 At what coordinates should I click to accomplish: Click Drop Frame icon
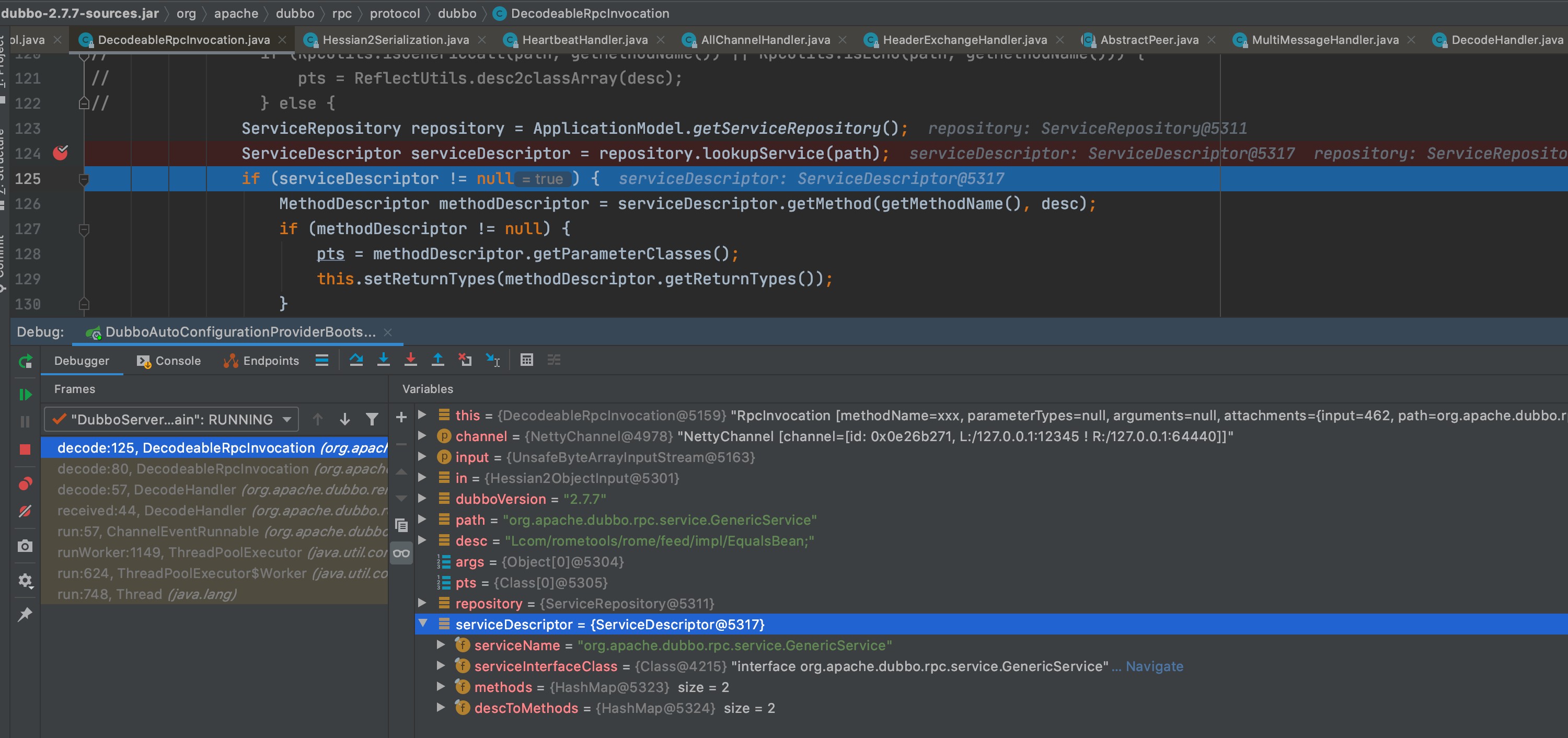tap(465, 360)
